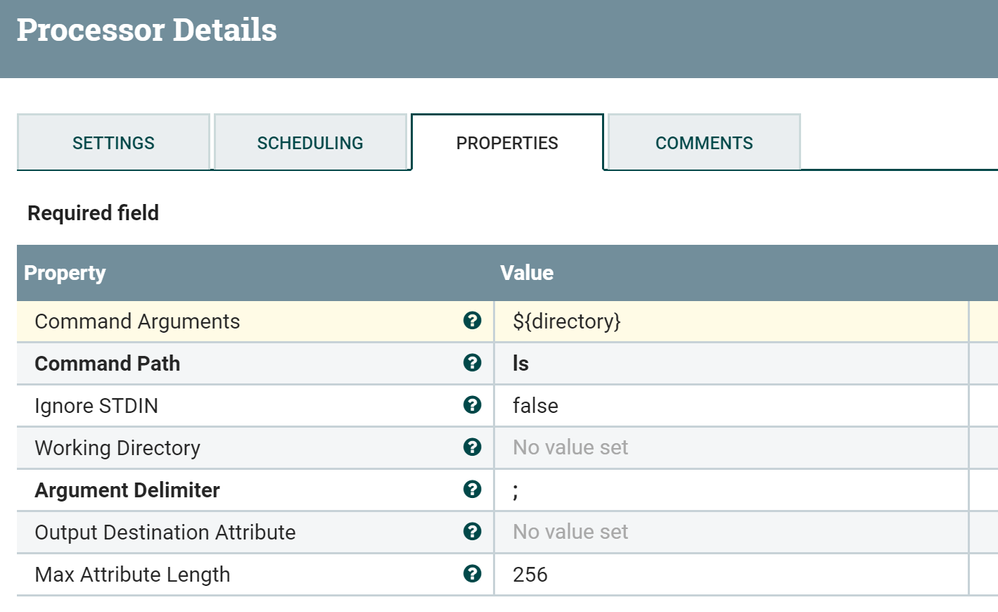Click Max Attribute Length help icon

click(x=472, y=574)
